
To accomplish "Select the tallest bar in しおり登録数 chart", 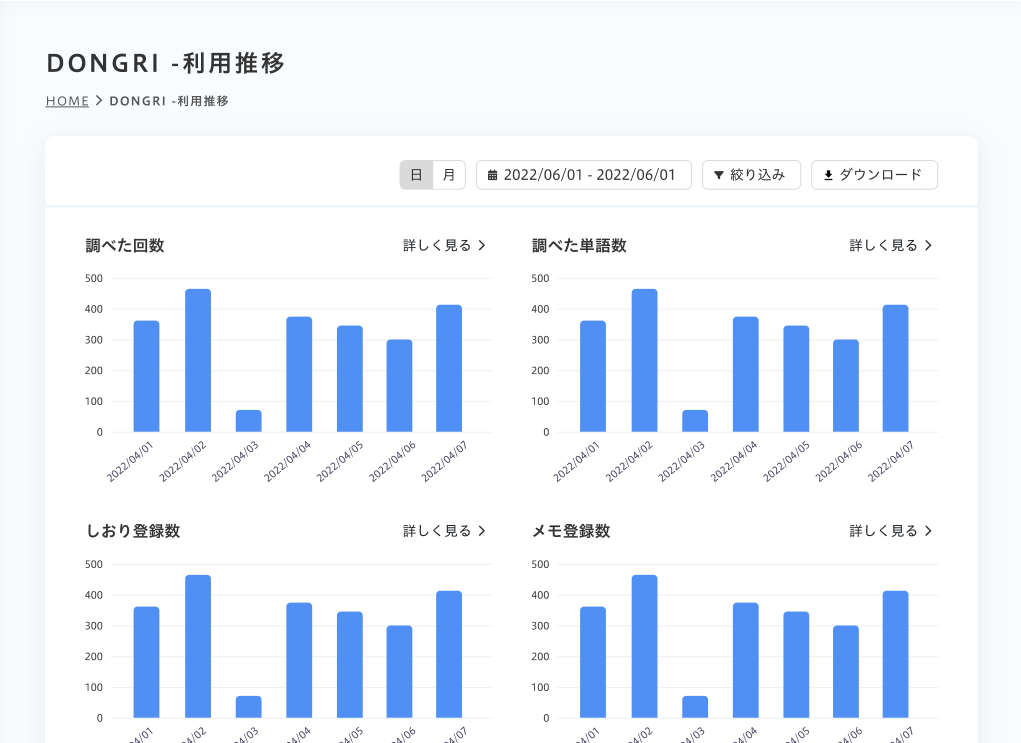I will (198, 646).
